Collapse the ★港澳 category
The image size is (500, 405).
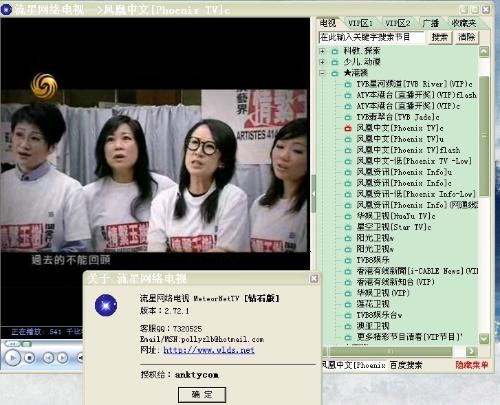point(322,73)
